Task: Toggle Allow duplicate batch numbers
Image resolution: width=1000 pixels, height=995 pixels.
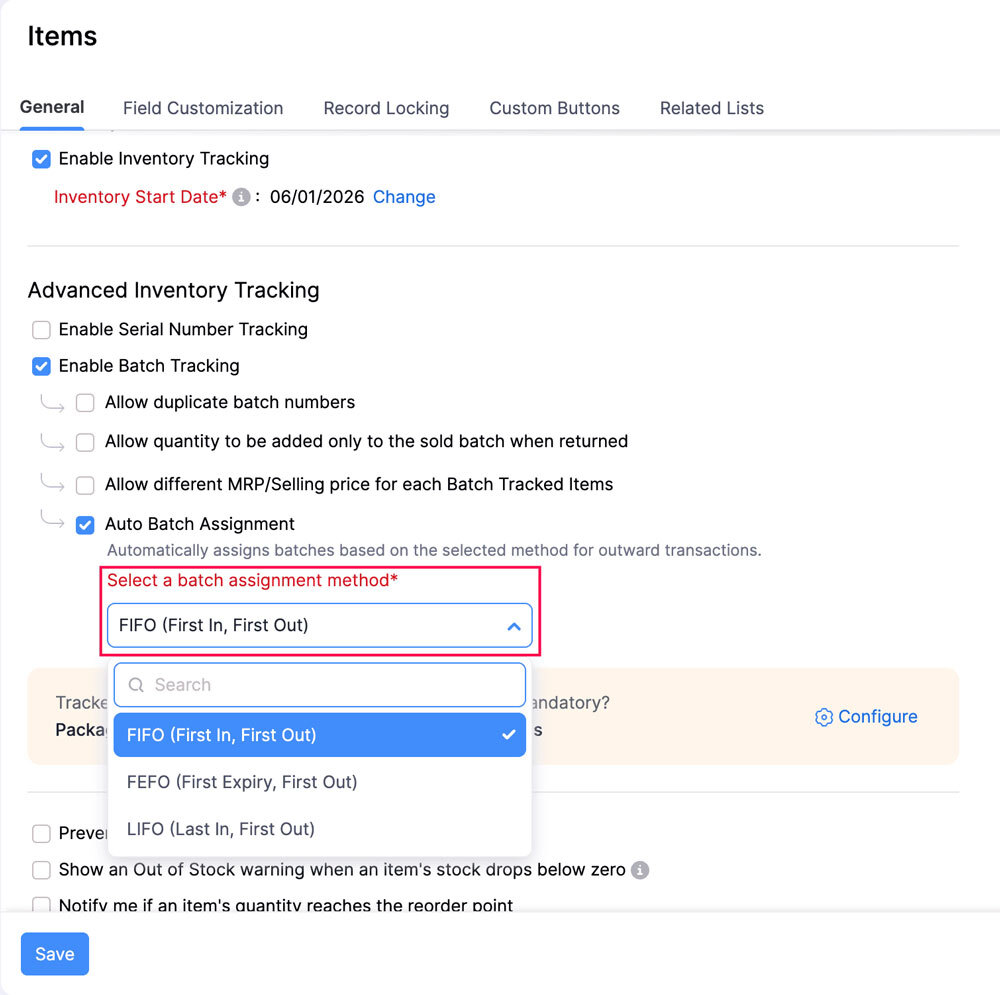Action: click(85, 403)
